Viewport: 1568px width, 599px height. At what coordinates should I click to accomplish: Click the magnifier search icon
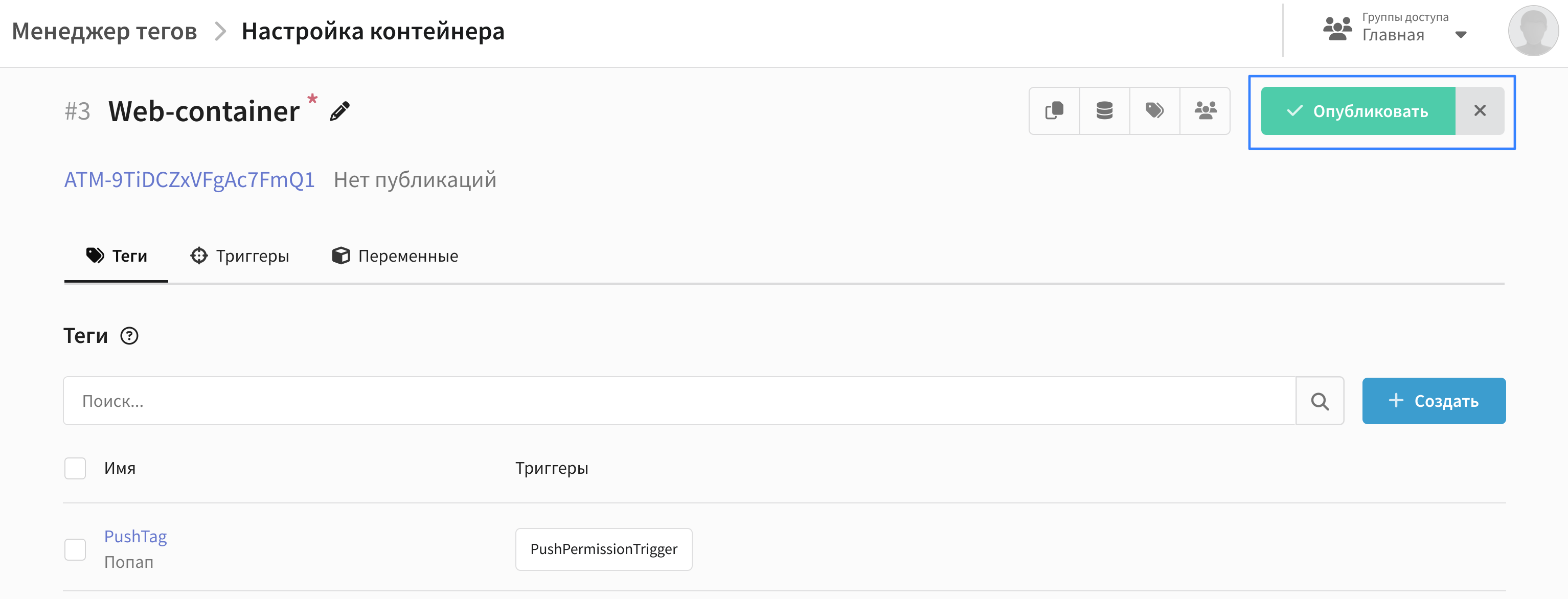(x=1320, y=401)
